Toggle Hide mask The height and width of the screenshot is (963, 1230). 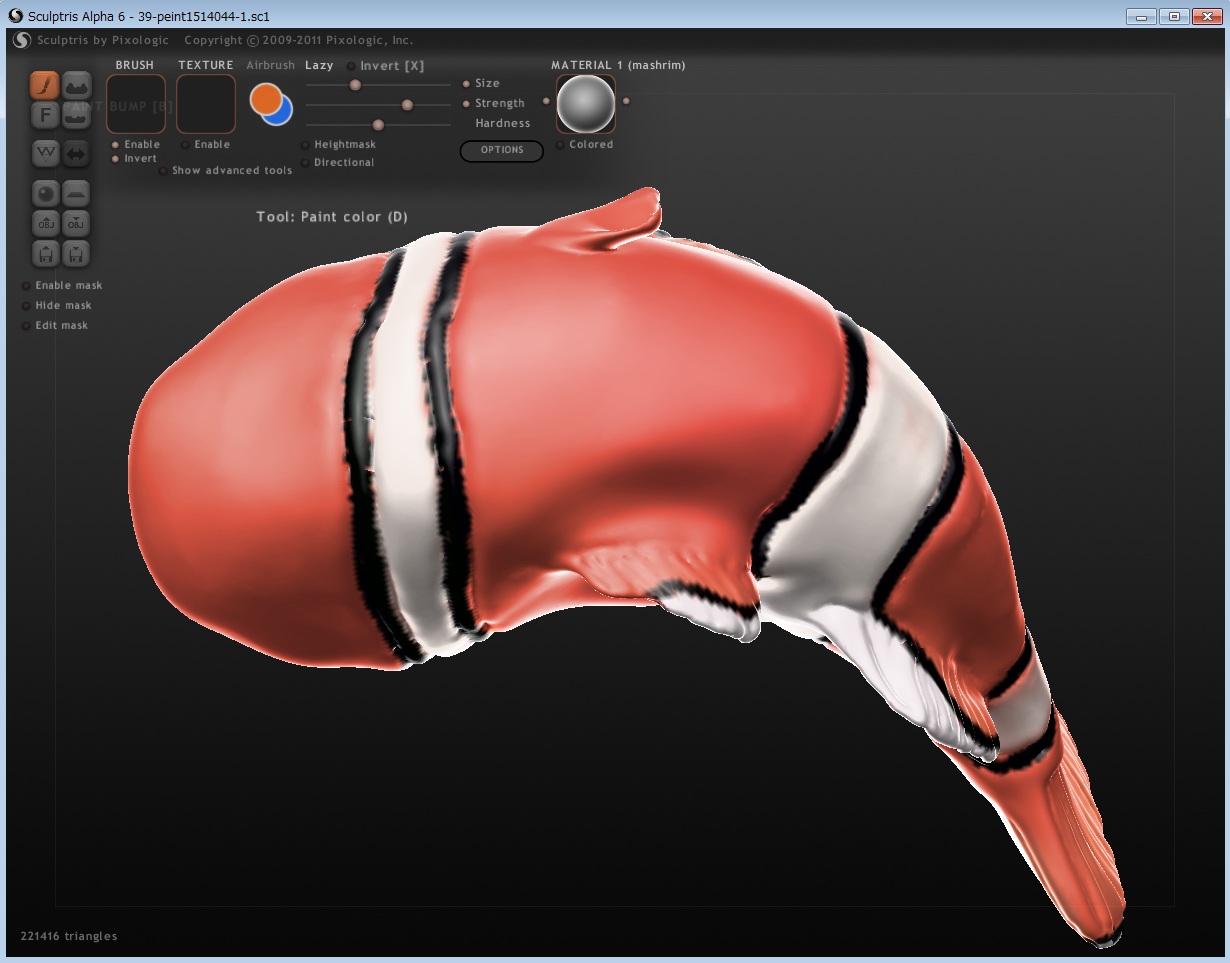(26, 306)
